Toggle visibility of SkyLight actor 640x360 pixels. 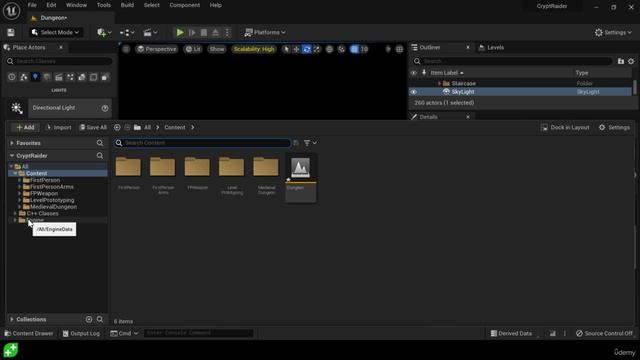(x=413, y=92)
